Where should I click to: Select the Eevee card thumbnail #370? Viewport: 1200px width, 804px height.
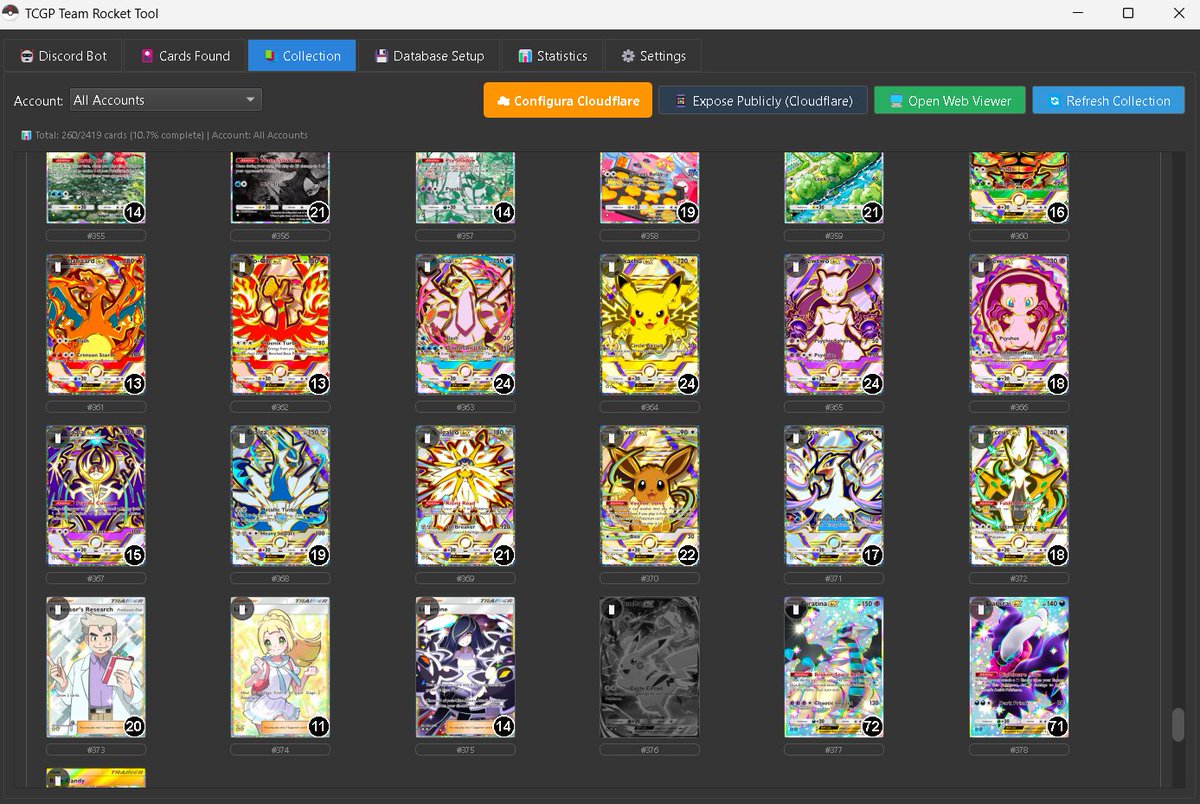pyautogui.click(x=650, y=497)
